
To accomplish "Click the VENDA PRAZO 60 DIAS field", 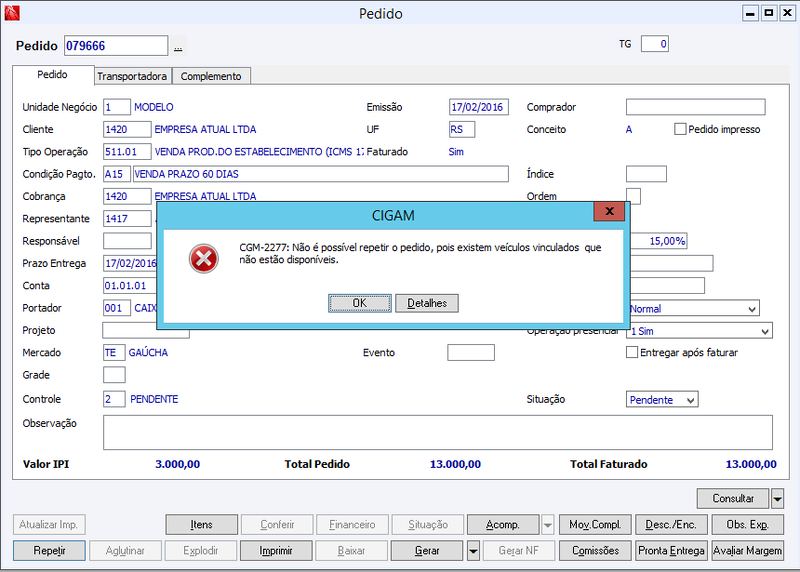I will pyautogui.click(x=321, y=174).
